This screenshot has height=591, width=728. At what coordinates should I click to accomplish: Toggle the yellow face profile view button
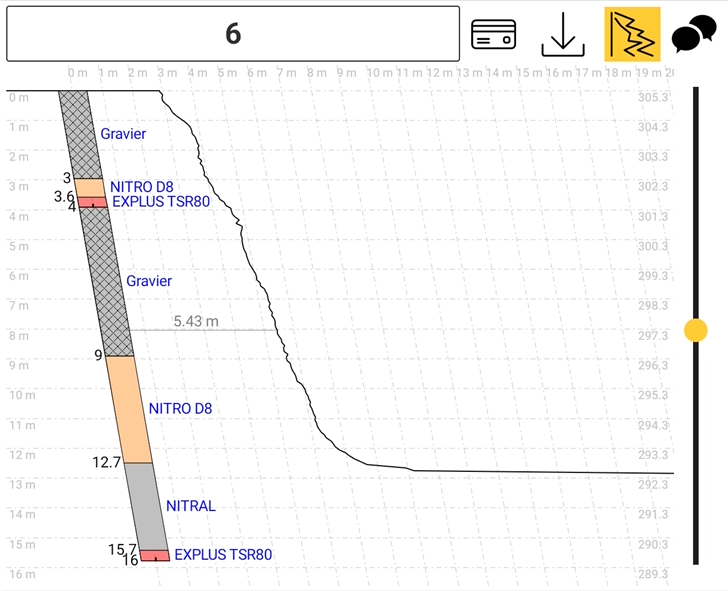click(x=632, y=34)
